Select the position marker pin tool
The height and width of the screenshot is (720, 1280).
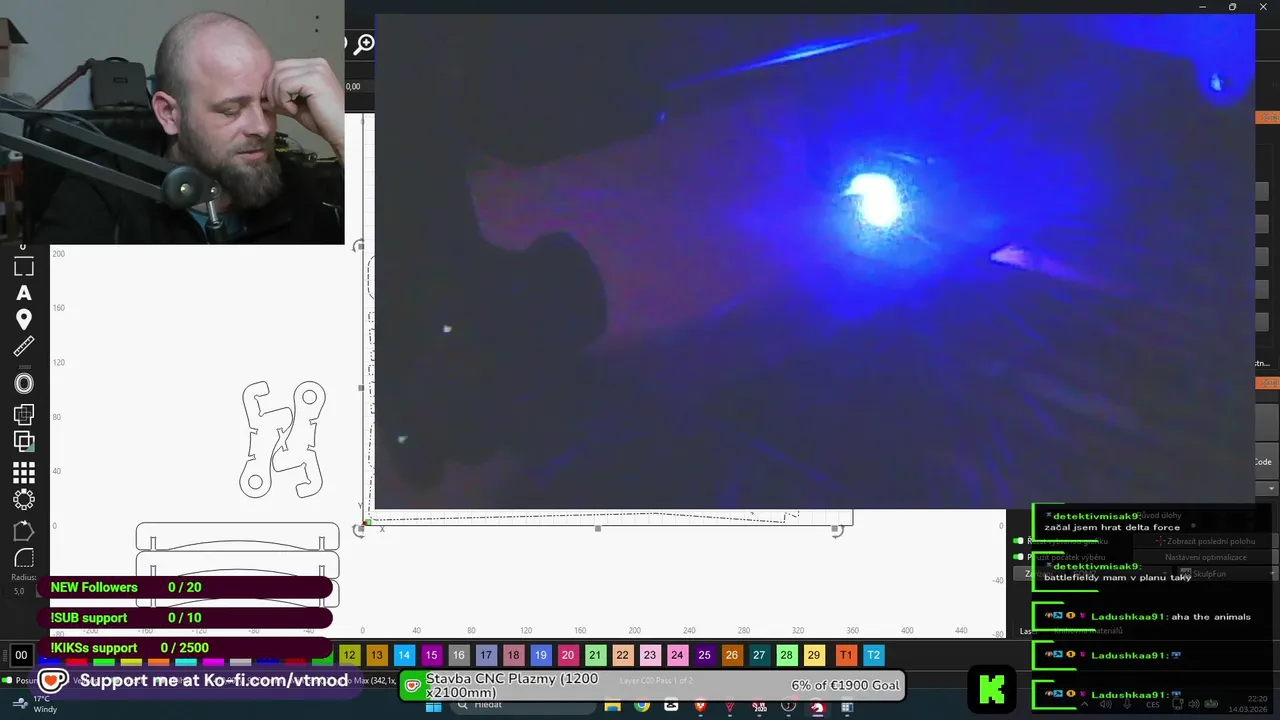(24, 320)
